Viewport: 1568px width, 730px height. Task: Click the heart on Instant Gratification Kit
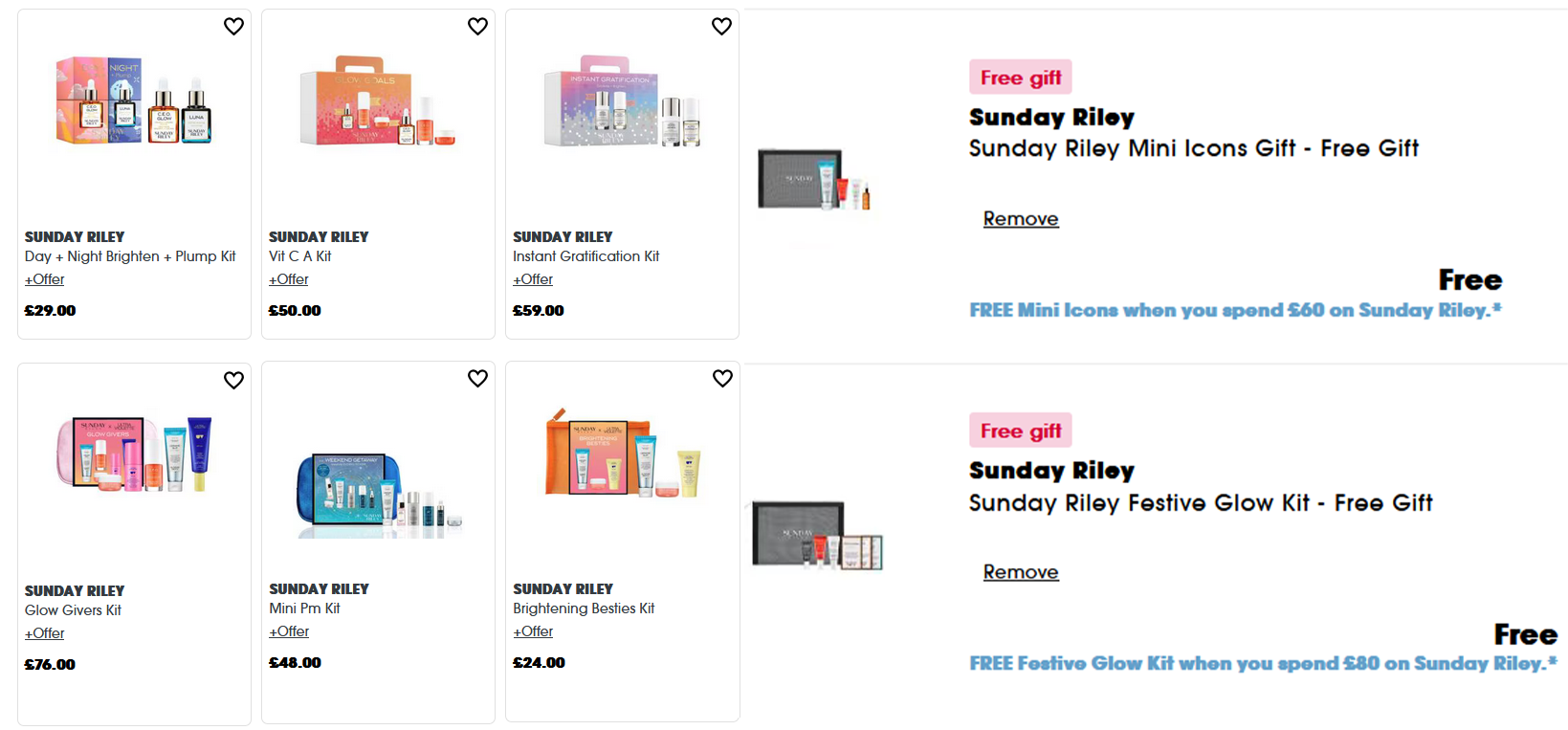(x=722, y=27)
